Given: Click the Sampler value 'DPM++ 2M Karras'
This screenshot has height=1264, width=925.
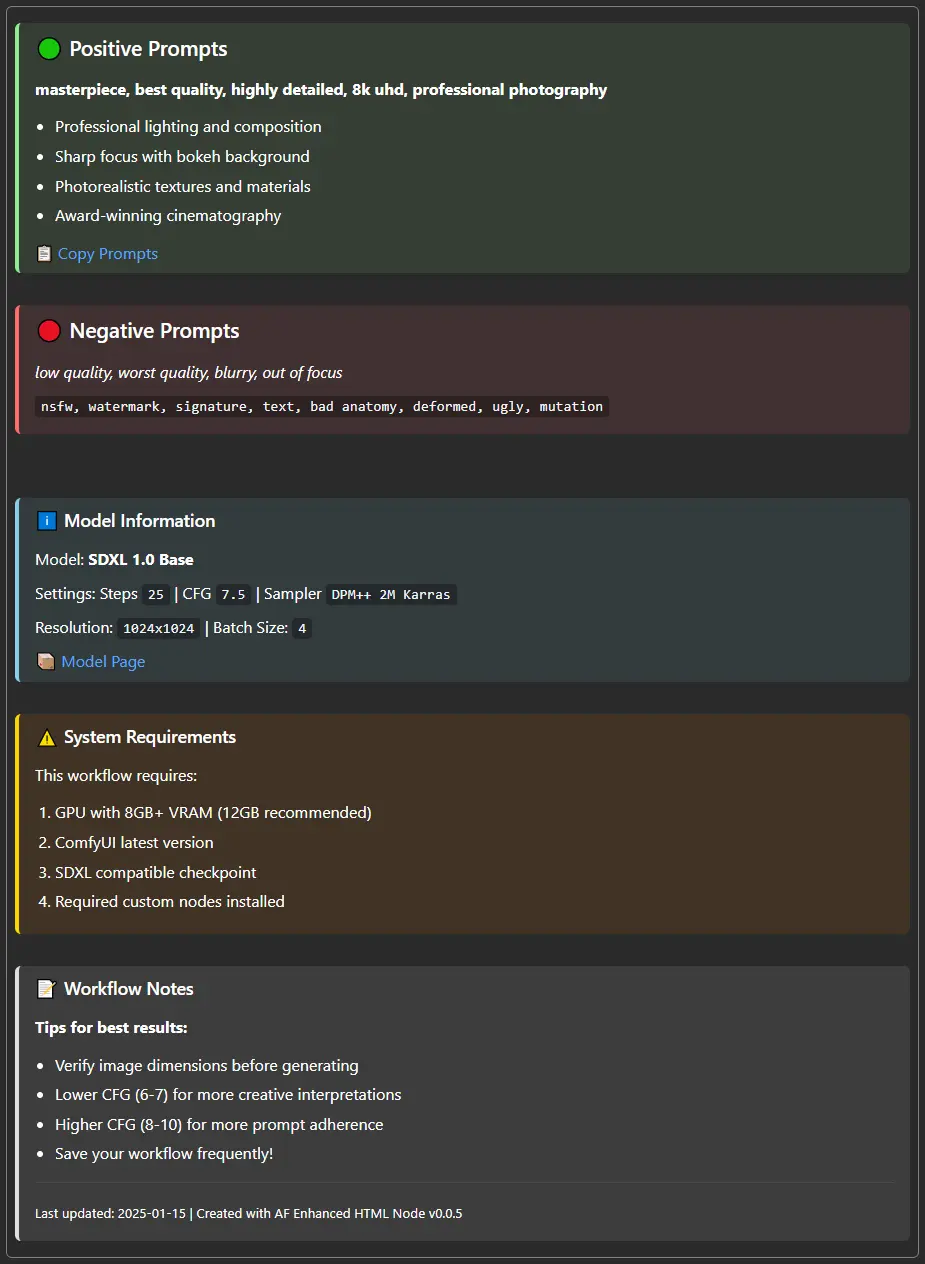Looking at the screenshot, I should pos(391,594).
